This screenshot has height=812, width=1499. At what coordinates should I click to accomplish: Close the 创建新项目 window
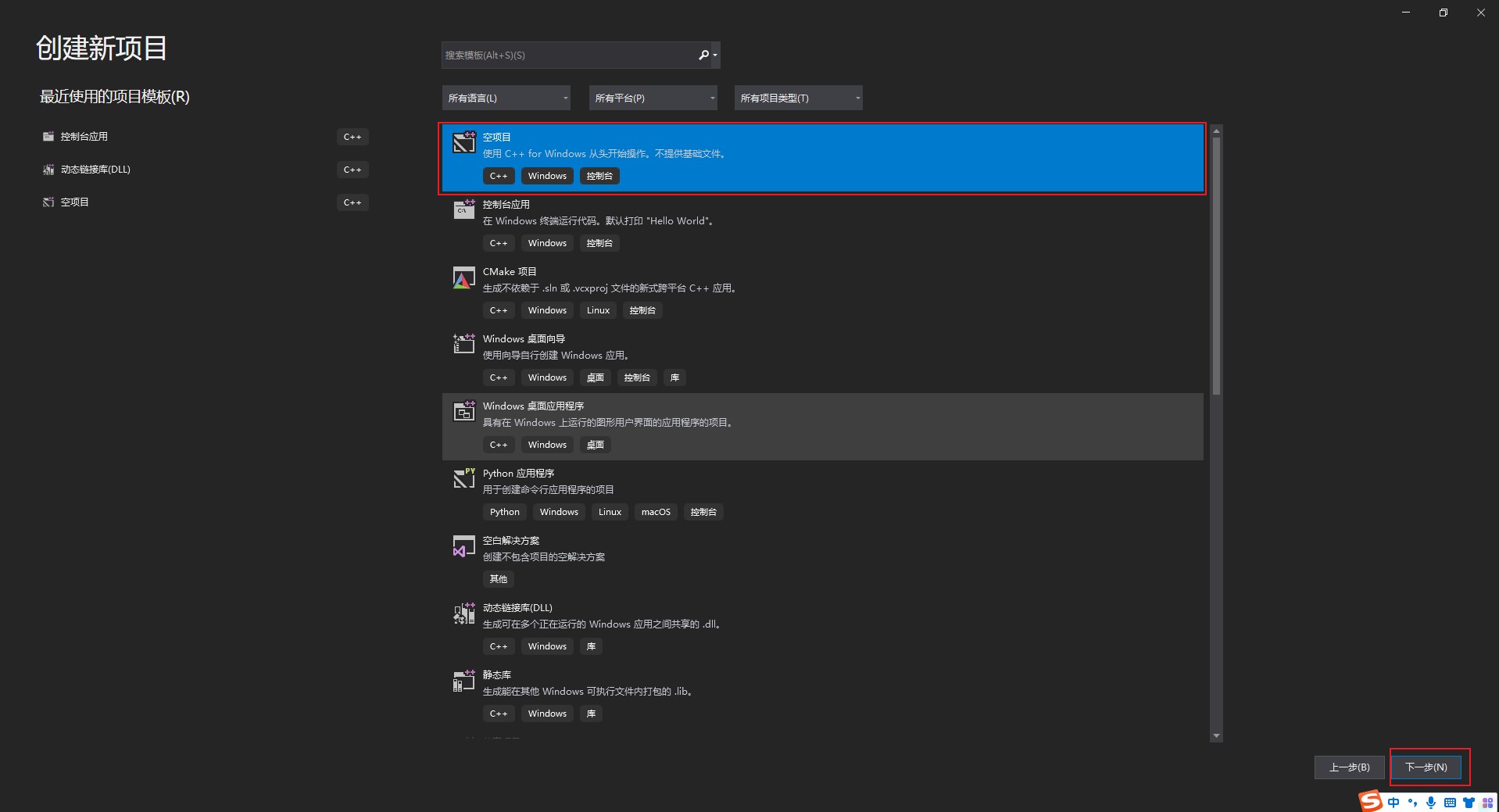[1480, 13]
